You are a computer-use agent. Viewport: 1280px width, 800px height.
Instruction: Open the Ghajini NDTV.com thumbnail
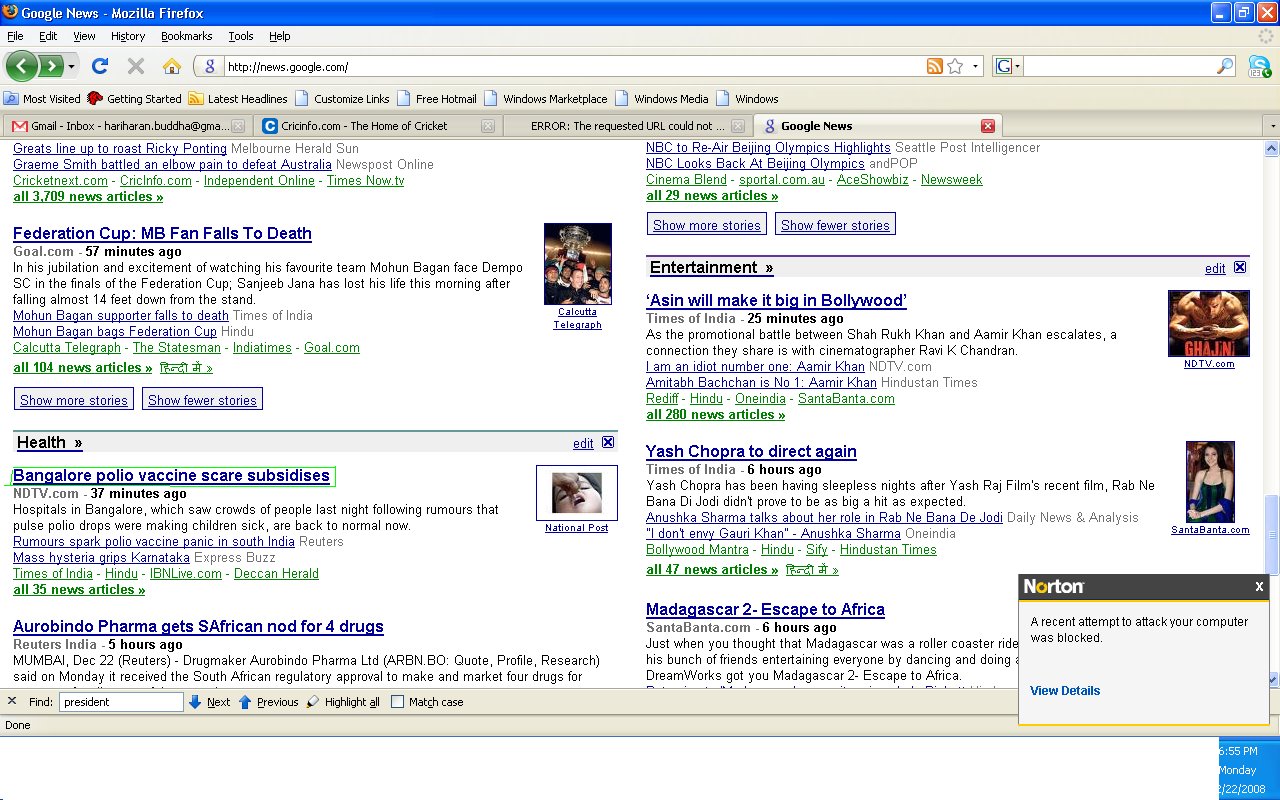click(1209, 323)
